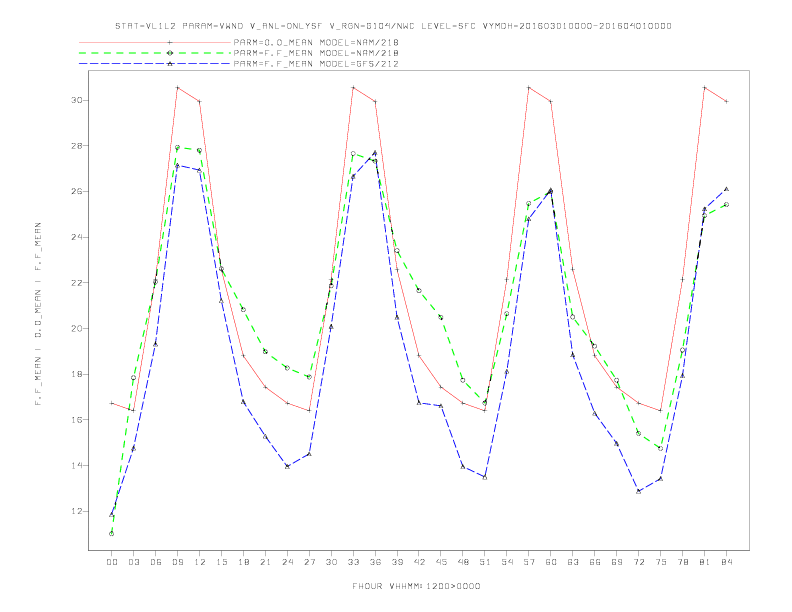Click blue triangle data point at hour 51

pos(485,477)
